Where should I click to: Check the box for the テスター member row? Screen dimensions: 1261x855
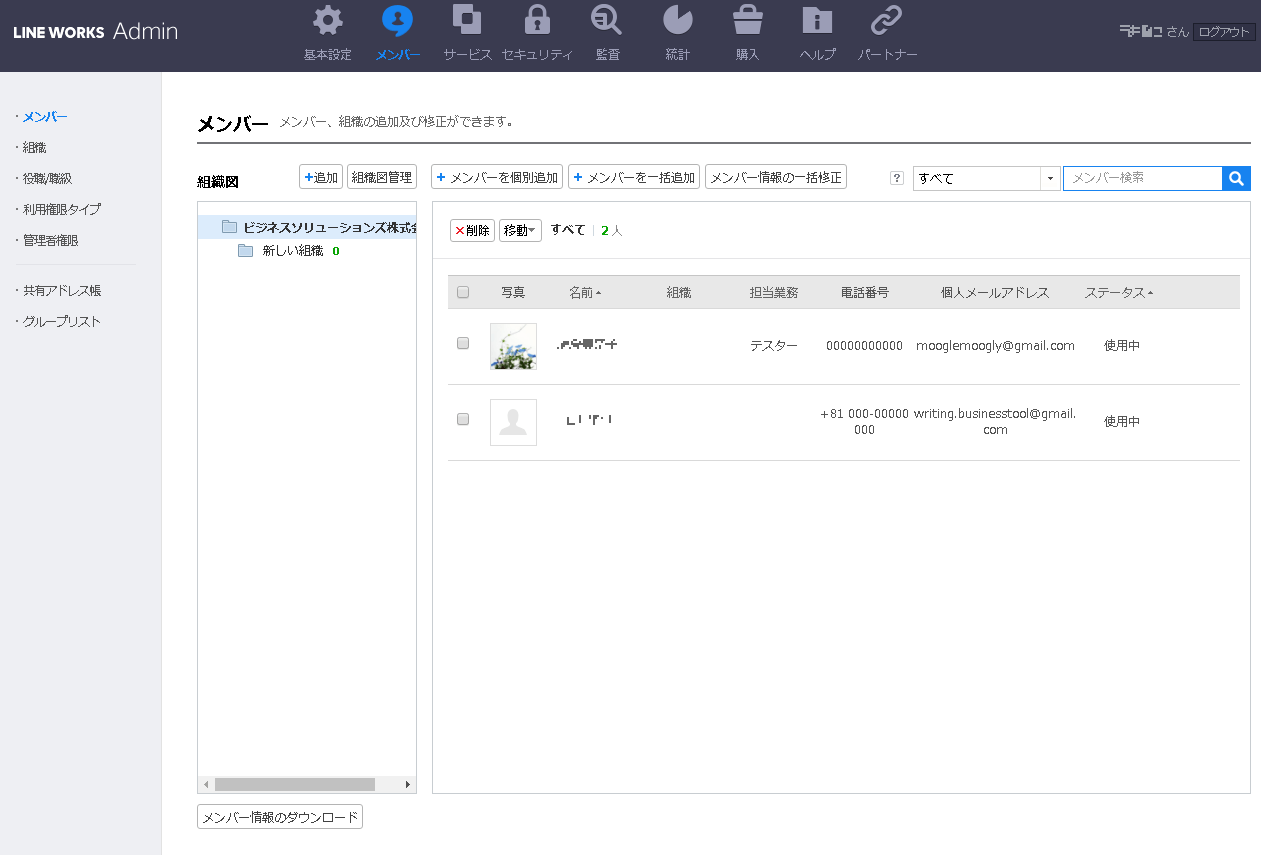(x=463, y=344)
